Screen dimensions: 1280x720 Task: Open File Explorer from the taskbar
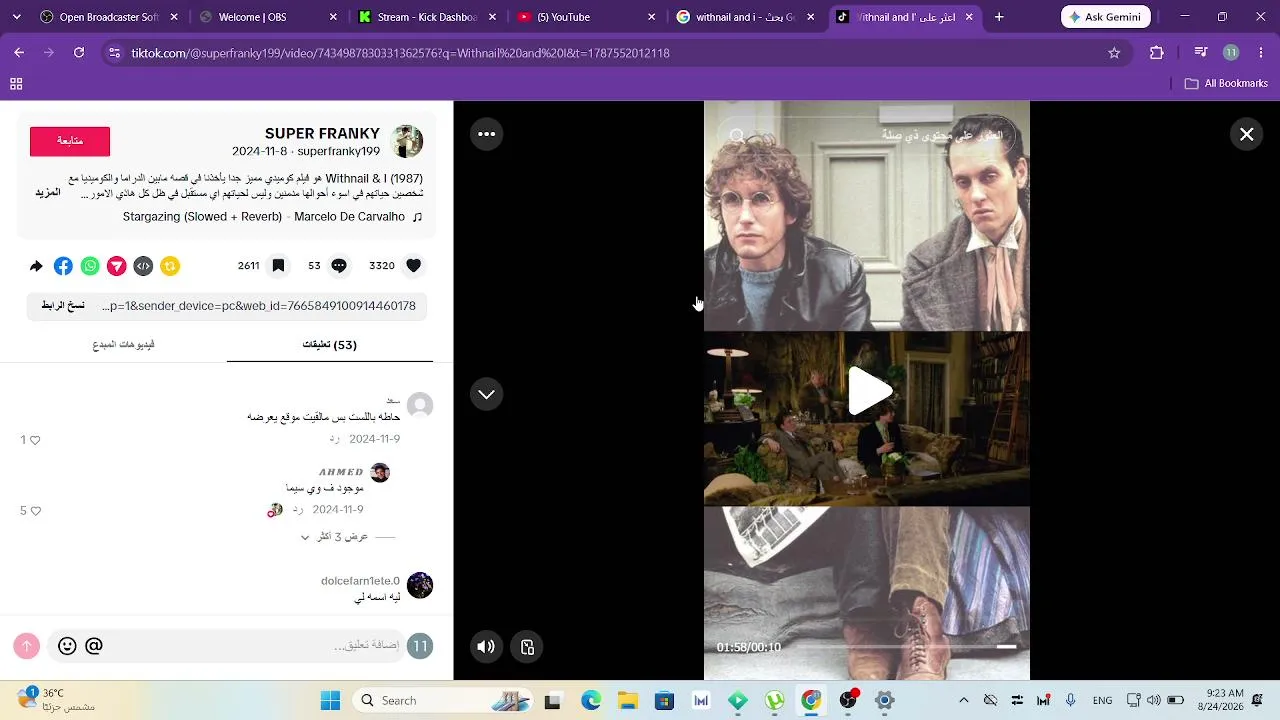tap(627, 701)
